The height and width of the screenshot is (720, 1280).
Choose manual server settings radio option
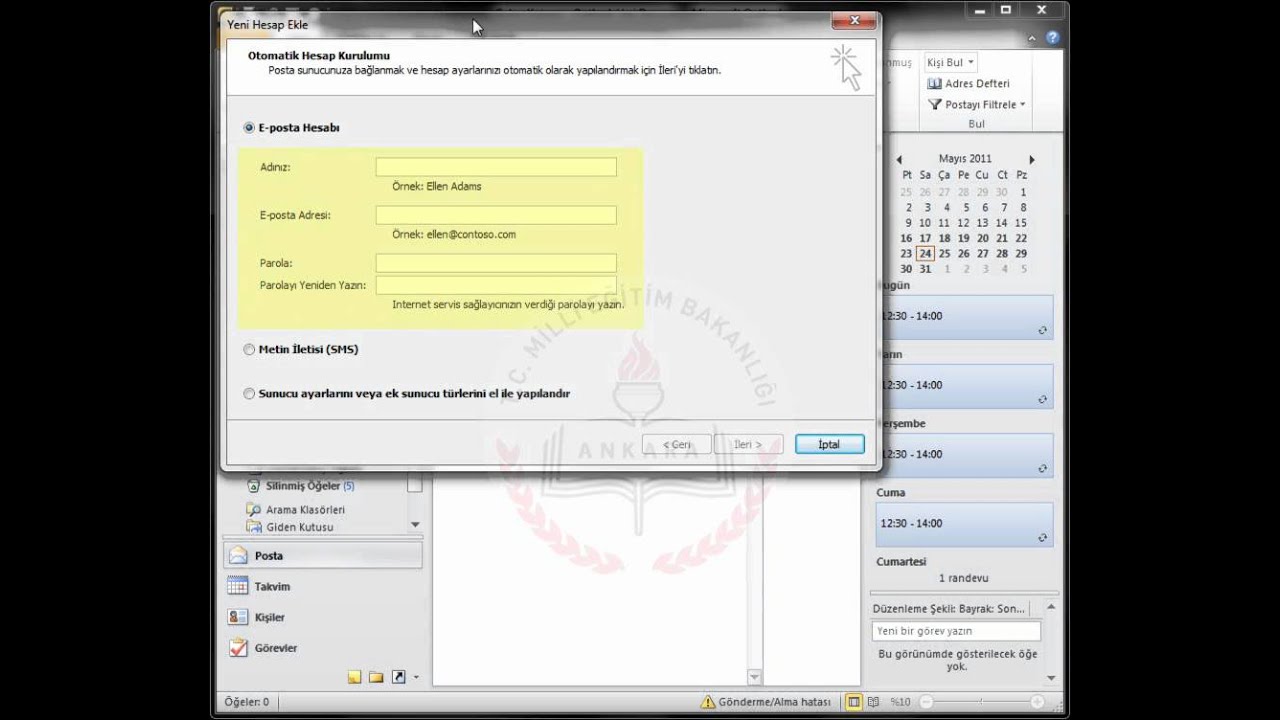249,394
